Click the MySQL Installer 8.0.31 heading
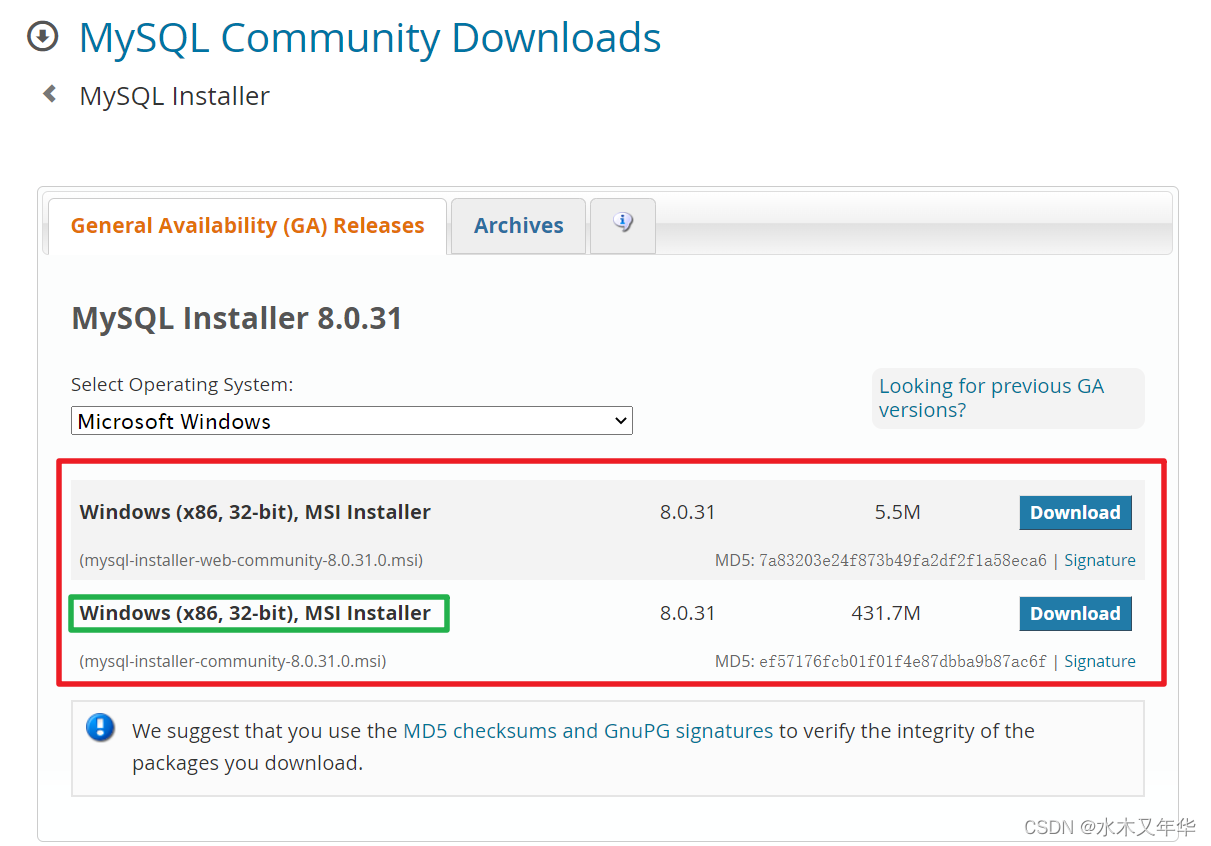 237,319
